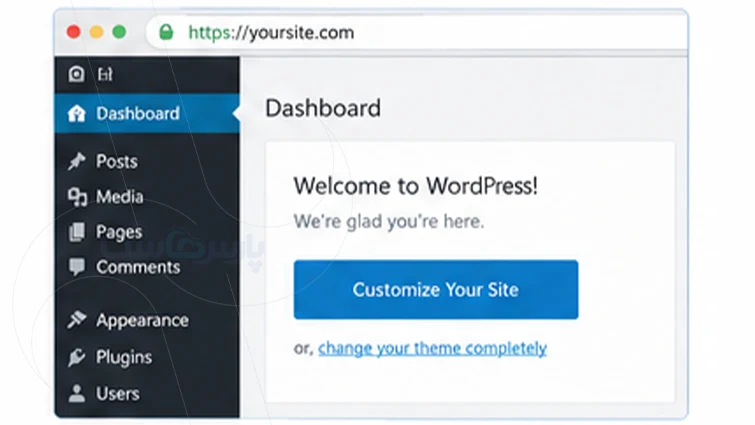Screen dimensions: 755x425
Task: Click the https://yoursite.com address field
Action: (x=417, y=32)
